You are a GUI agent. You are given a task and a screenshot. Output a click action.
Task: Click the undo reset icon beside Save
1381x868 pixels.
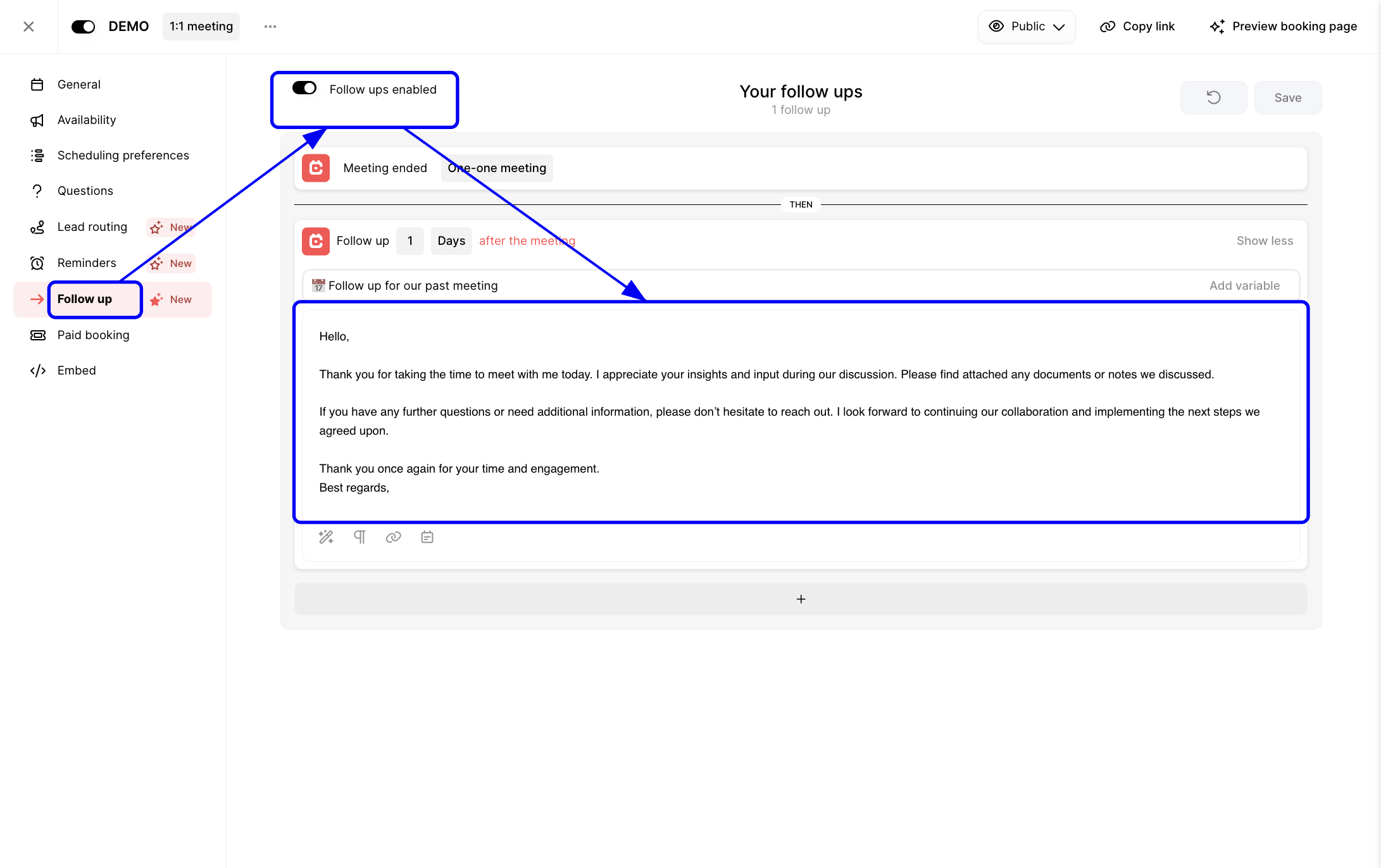click(x=1213, y=97)
